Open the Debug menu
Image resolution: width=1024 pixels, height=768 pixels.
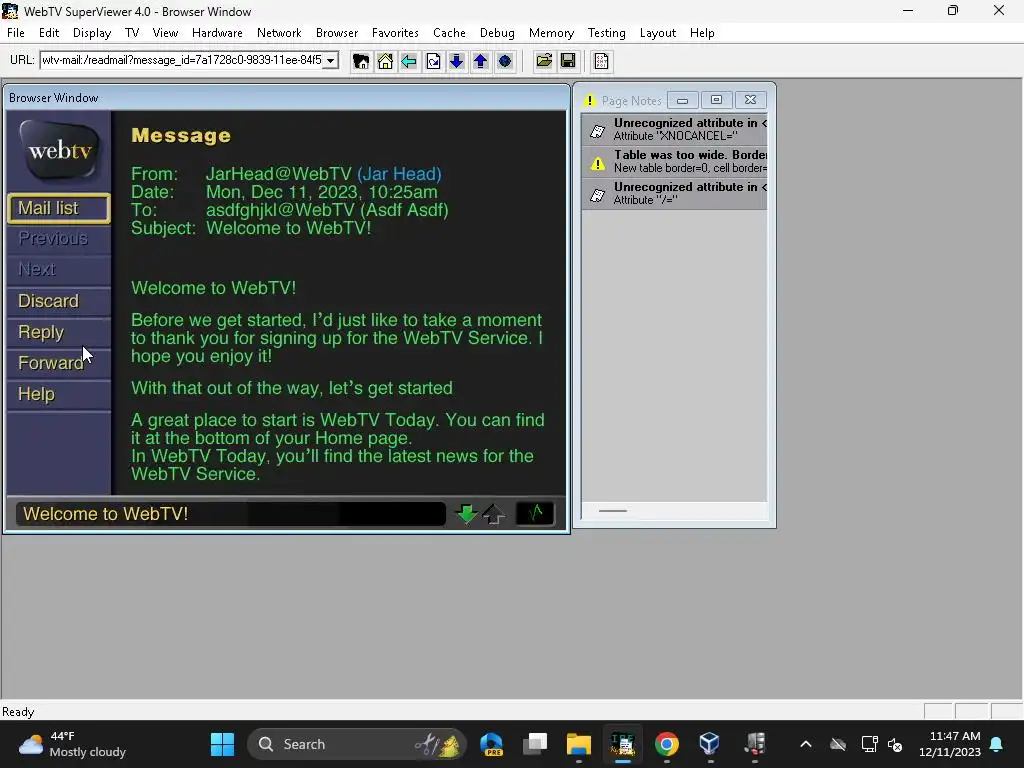pos(497,33)
